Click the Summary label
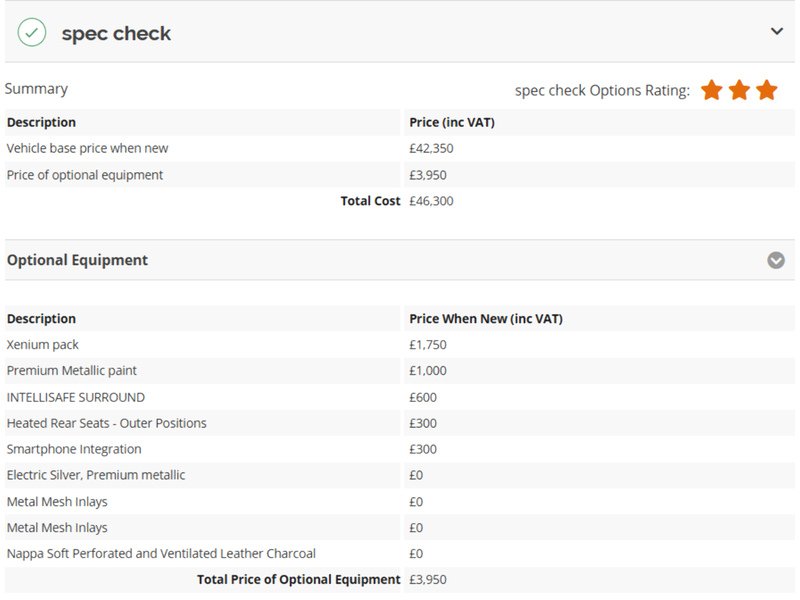This screenshot has width=800, height=600. tap(36, 89)
